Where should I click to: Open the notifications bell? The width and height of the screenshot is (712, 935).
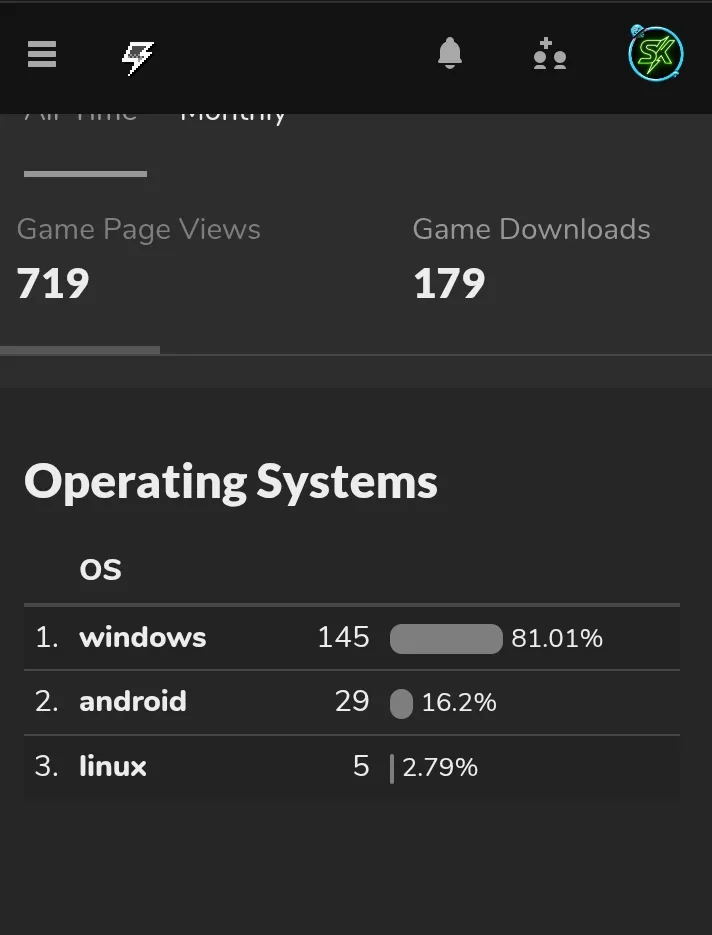click(450, 54)
